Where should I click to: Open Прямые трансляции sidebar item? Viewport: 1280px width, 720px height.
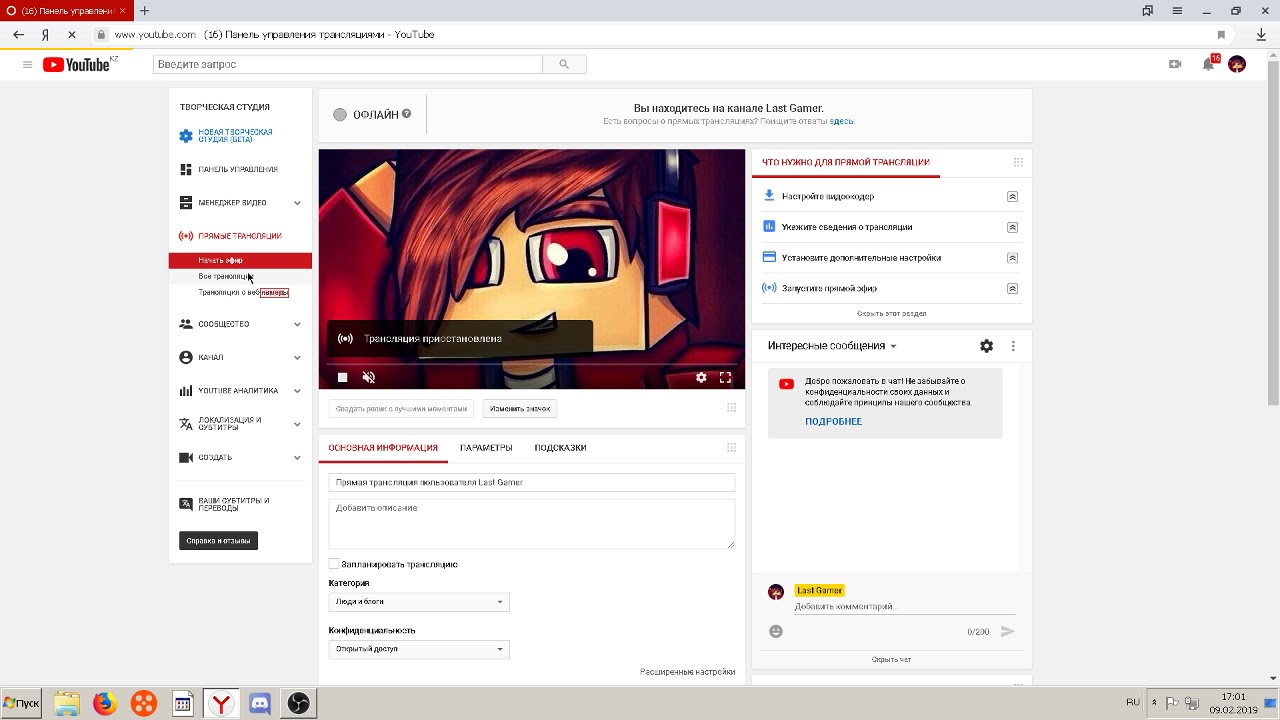239,236
